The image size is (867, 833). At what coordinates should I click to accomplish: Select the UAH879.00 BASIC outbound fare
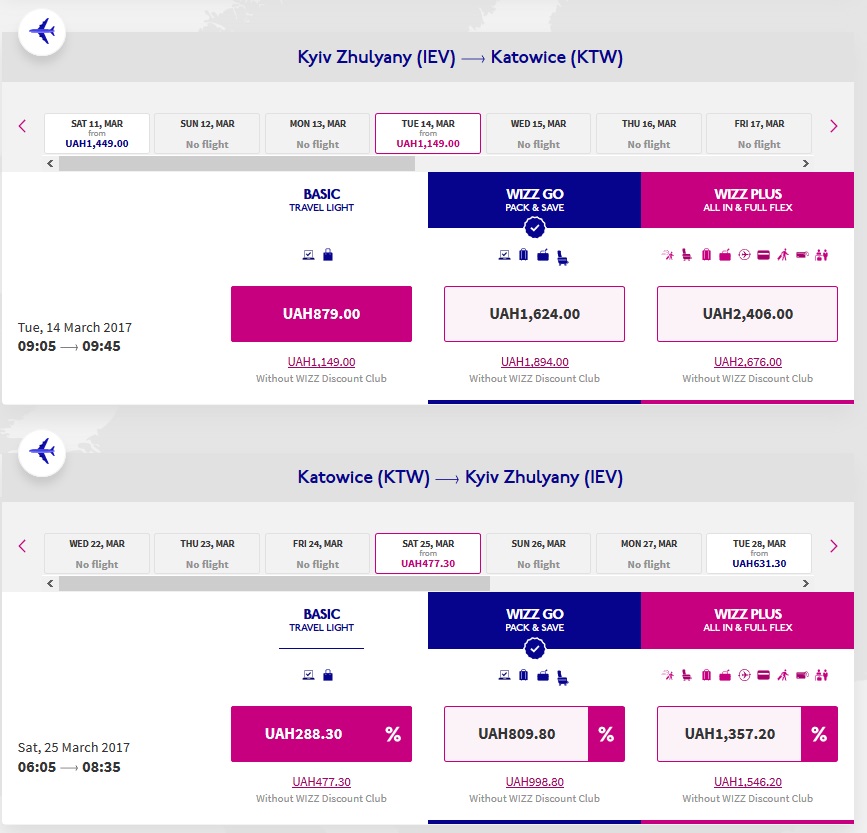tap(321, 314)
